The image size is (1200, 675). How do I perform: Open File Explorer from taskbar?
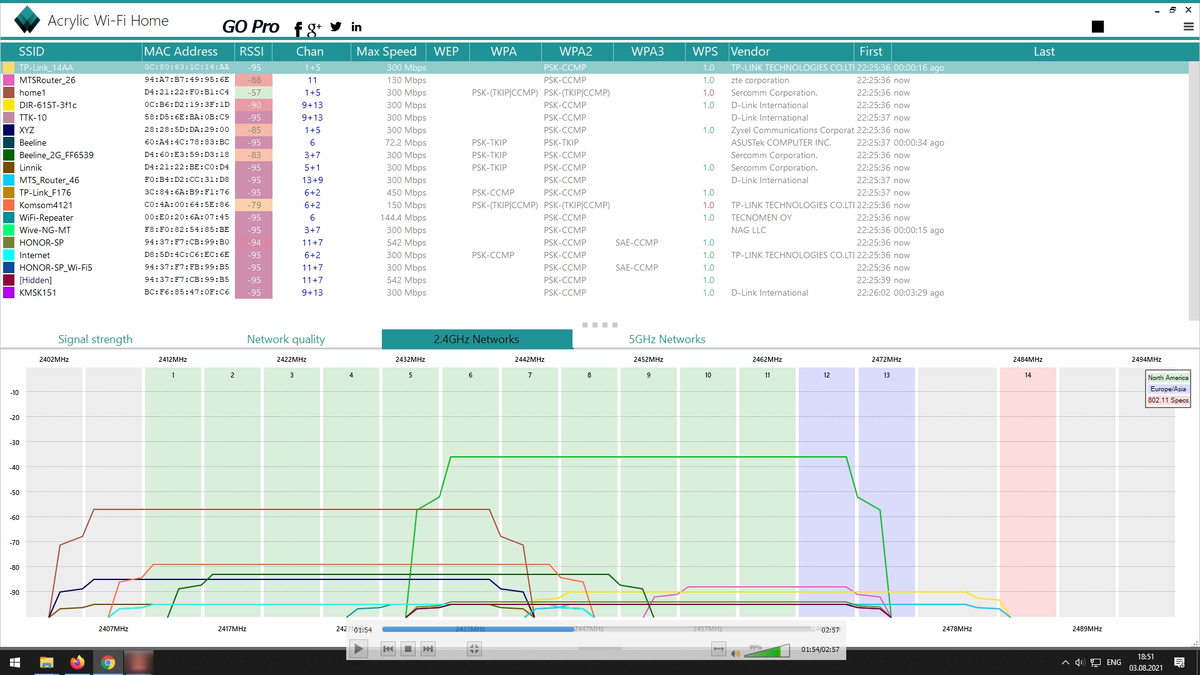click(x=47, y=663)
